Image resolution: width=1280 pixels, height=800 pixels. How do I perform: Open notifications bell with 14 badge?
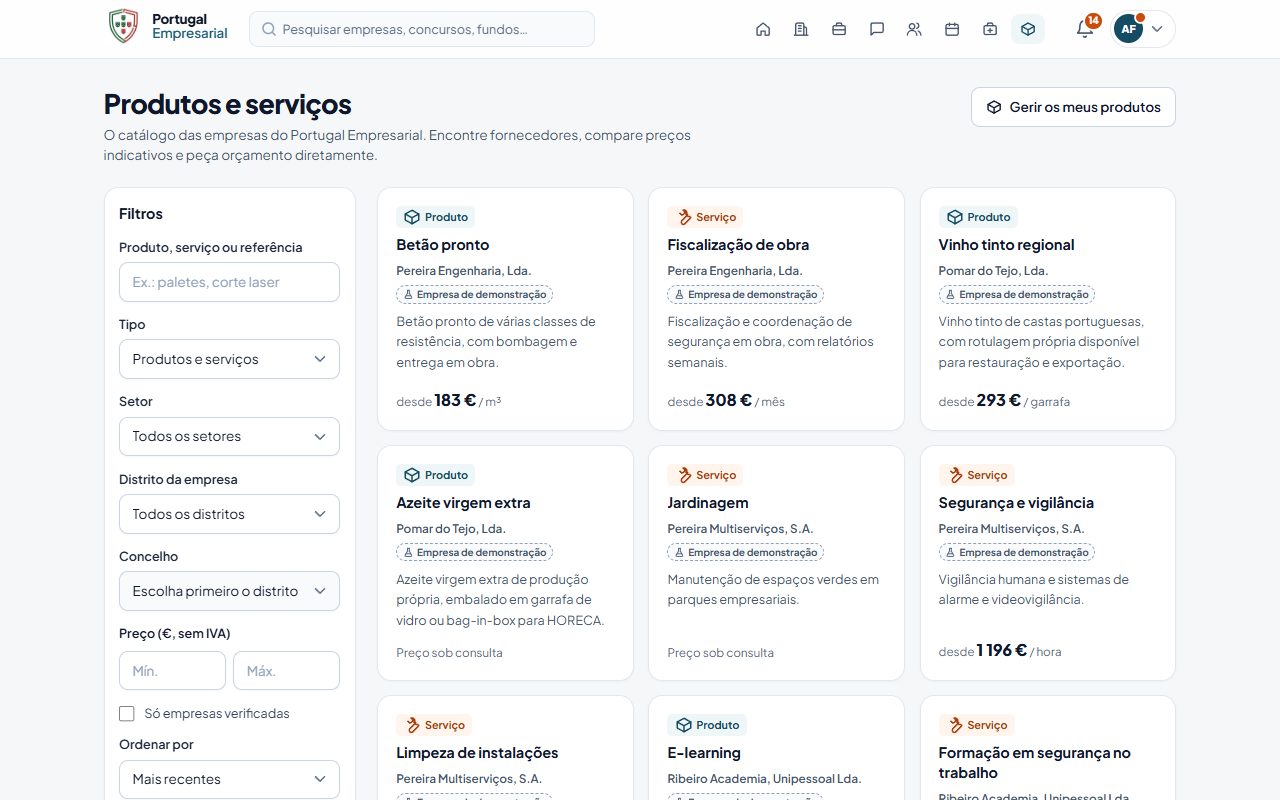(x=1085, y=29)
